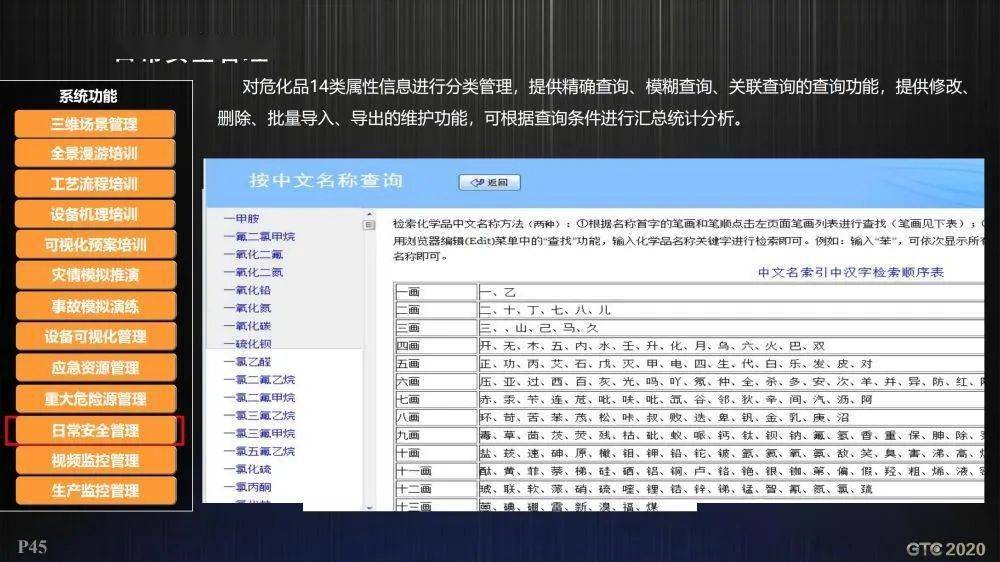Open 三维场景管理 in the system functions menu
1000x562 pixels.
[x=95, y=124]
